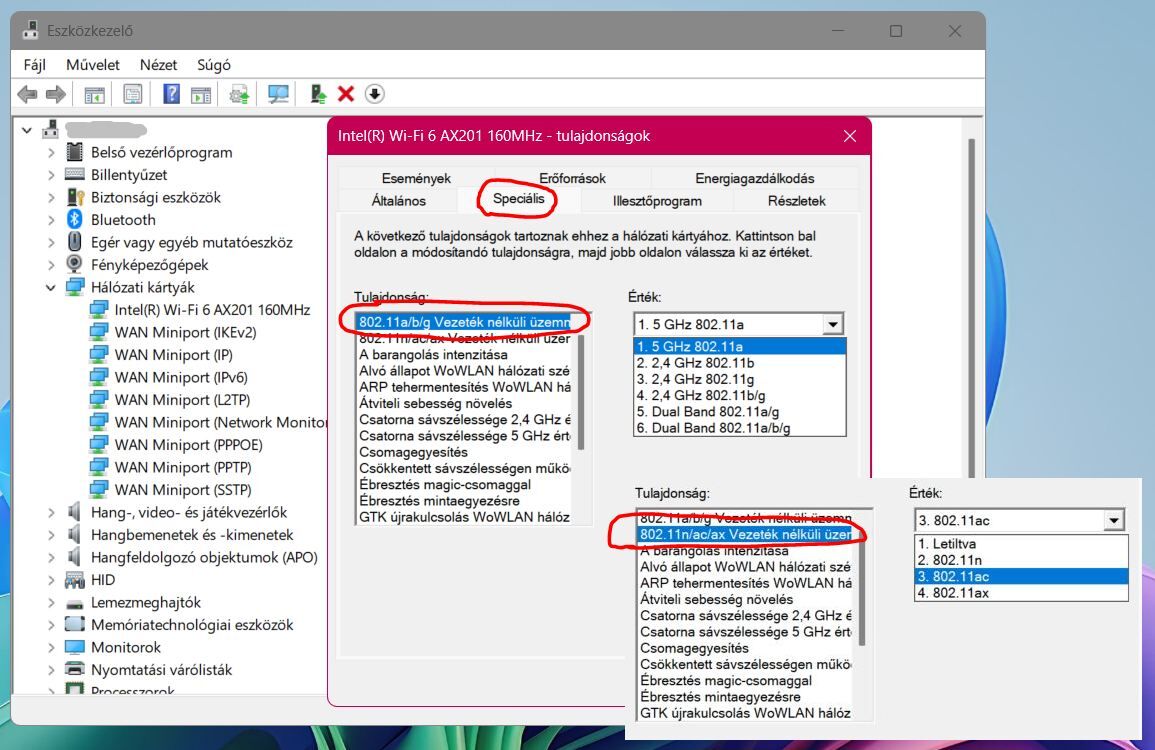Click the Fényképezőgépek camera icon
Screen dimensions: 1155x750
[74, 264]
